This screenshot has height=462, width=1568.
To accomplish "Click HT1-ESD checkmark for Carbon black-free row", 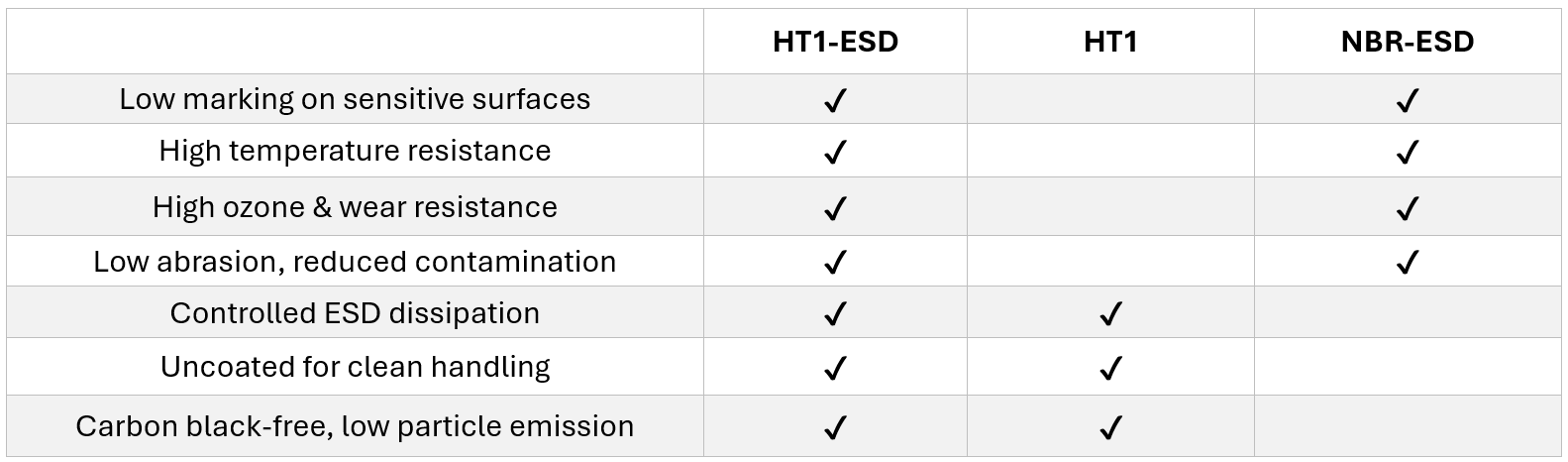I will [835, 428].
